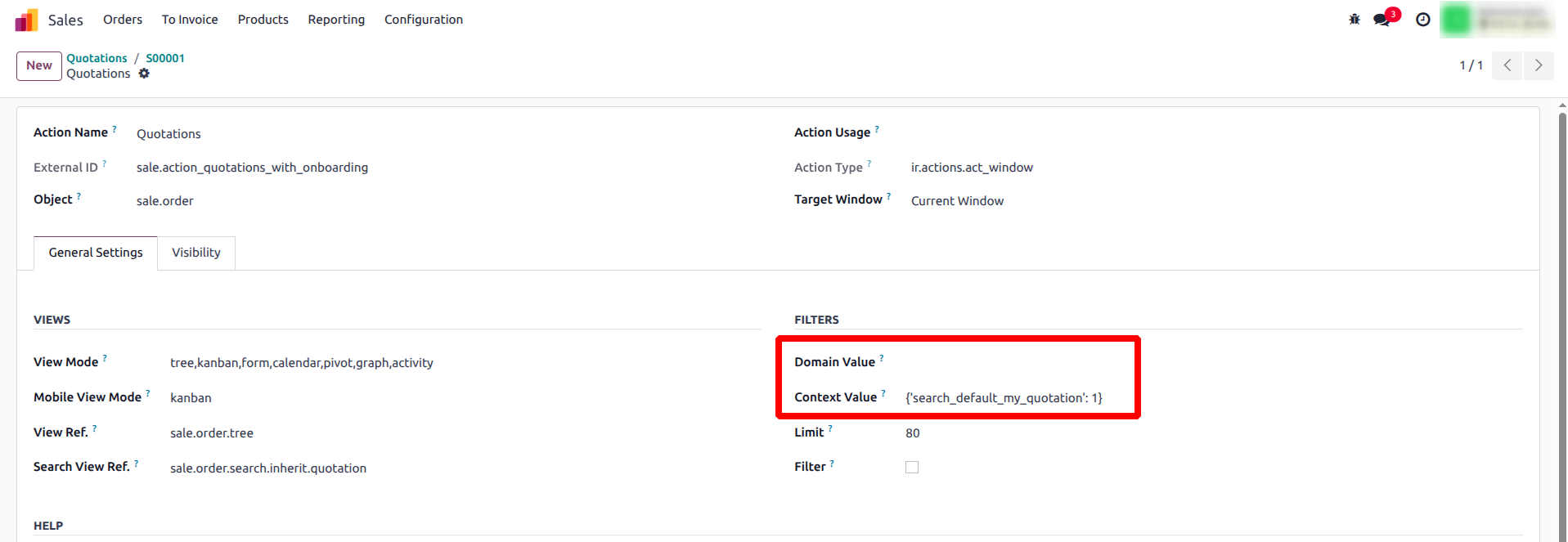This screenshot has width=1568, height=542.
Task: Expand the Reporting menu
Action: [336, 20]
